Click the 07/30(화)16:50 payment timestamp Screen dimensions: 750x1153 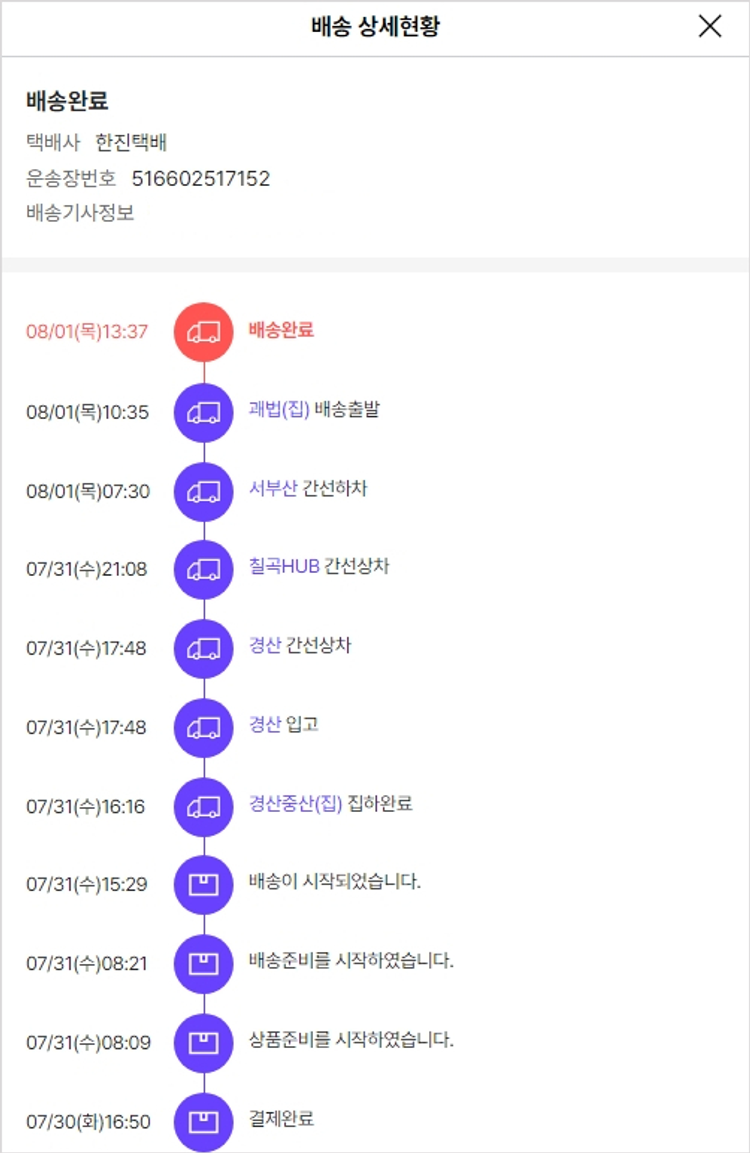[88, 1122]
